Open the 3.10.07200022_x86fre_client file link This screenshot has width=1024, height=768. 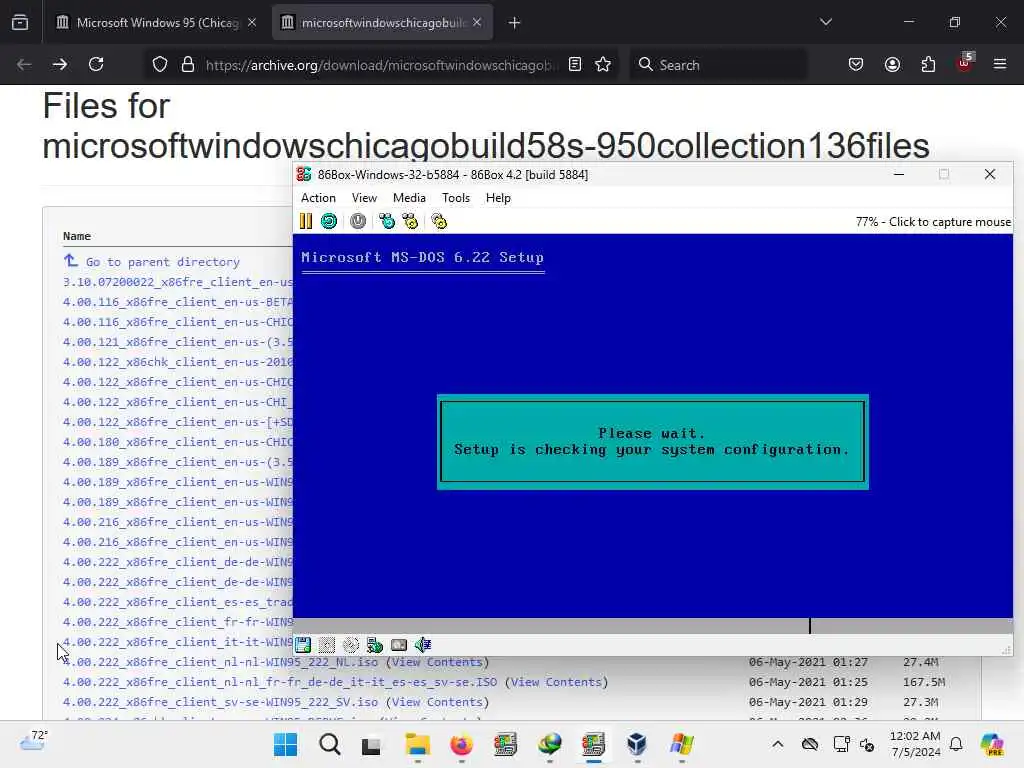(178, 282)
